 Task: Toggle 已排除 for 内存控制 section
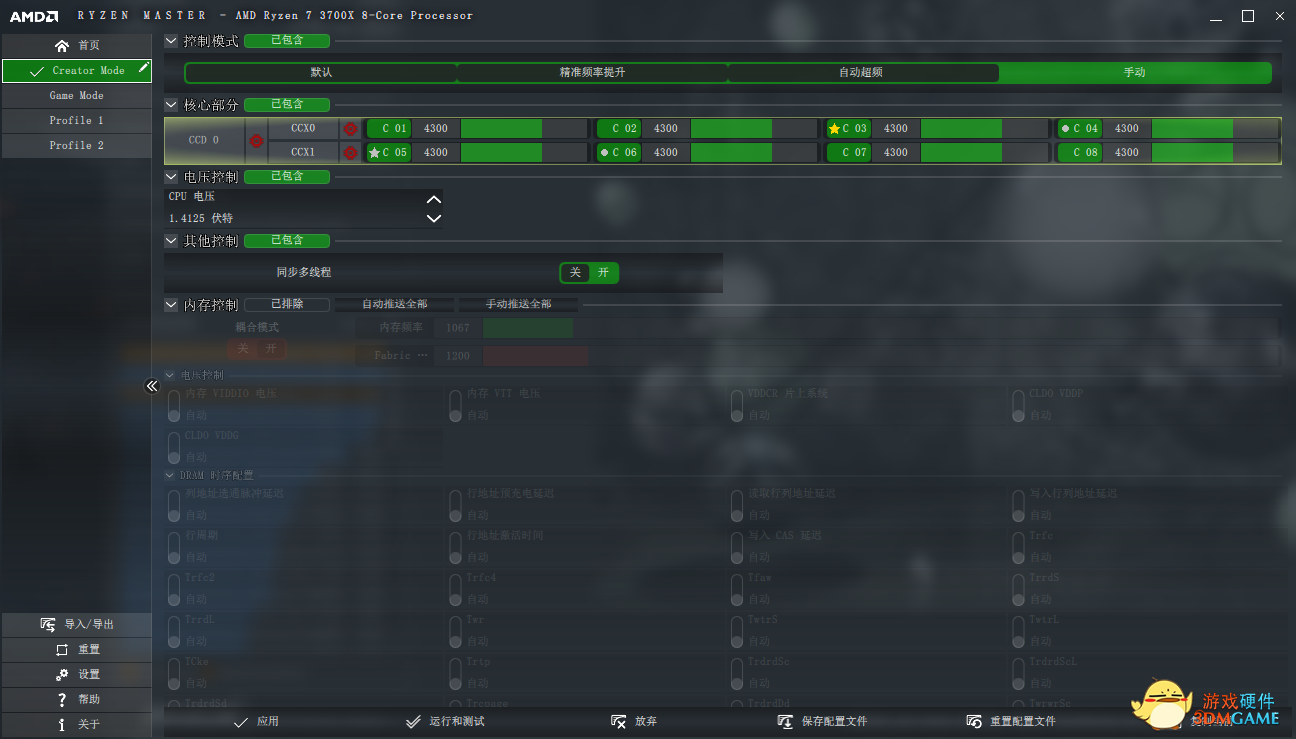point(287,304)
